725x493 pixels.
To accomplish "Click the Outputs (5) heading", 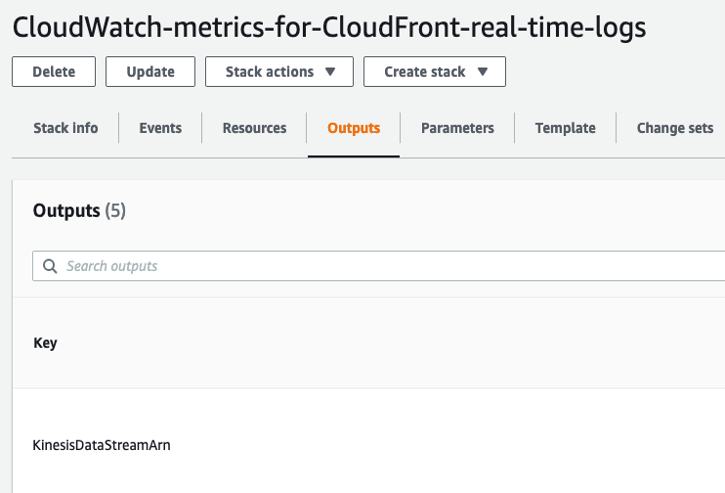I will pos(79,211).
